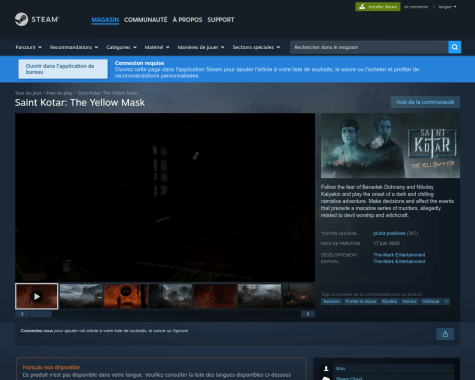
Task: Click se connecter link
Action: (x=416, y=7)
